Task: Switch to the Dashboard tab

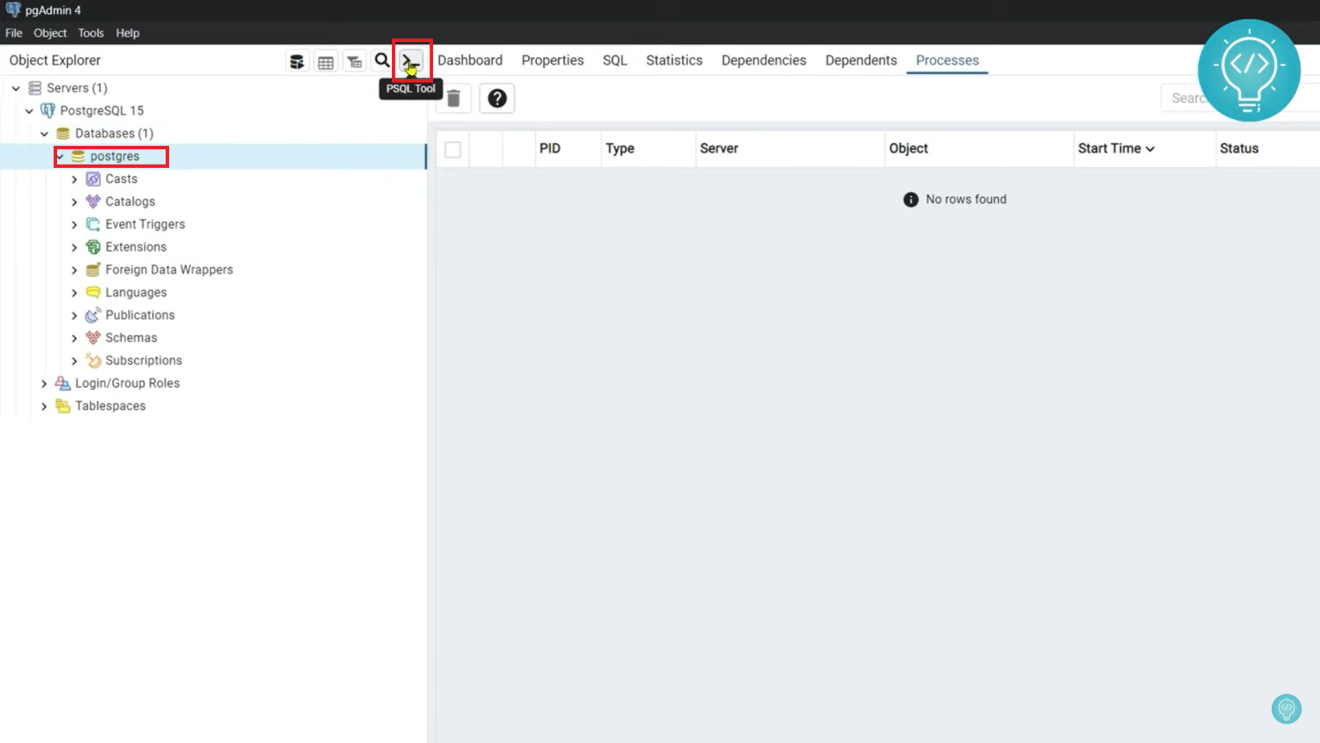Action: (470, 60)
